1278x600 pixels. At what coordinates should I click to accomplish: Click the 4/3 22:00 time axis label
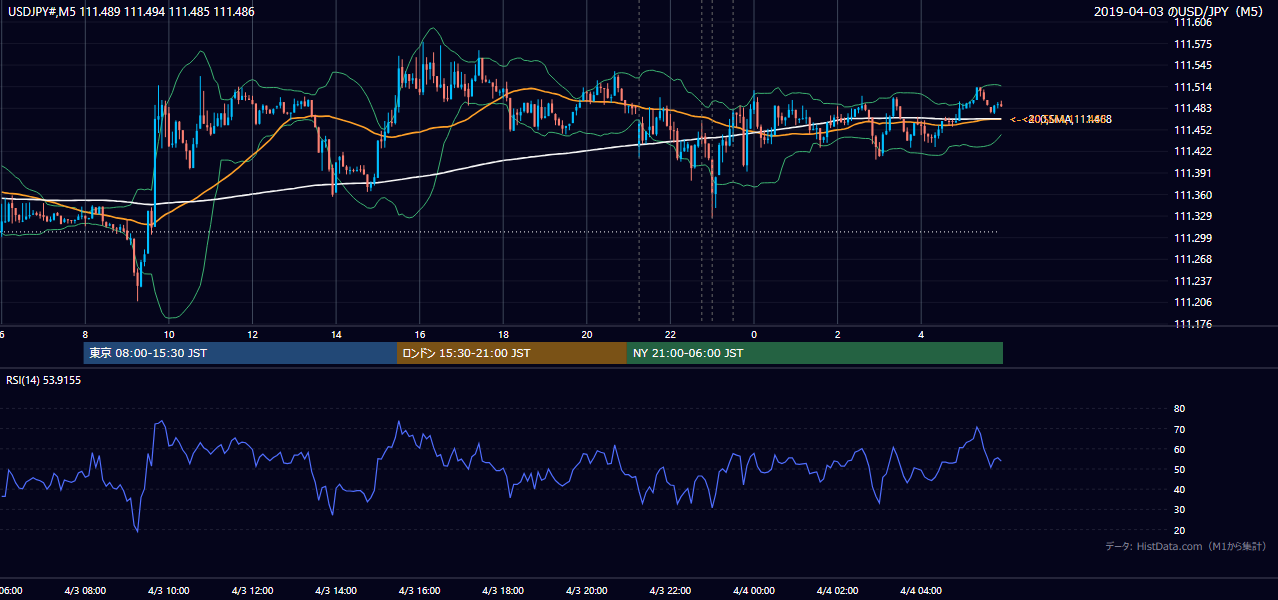pyautogui.click(x=671, y=590)
